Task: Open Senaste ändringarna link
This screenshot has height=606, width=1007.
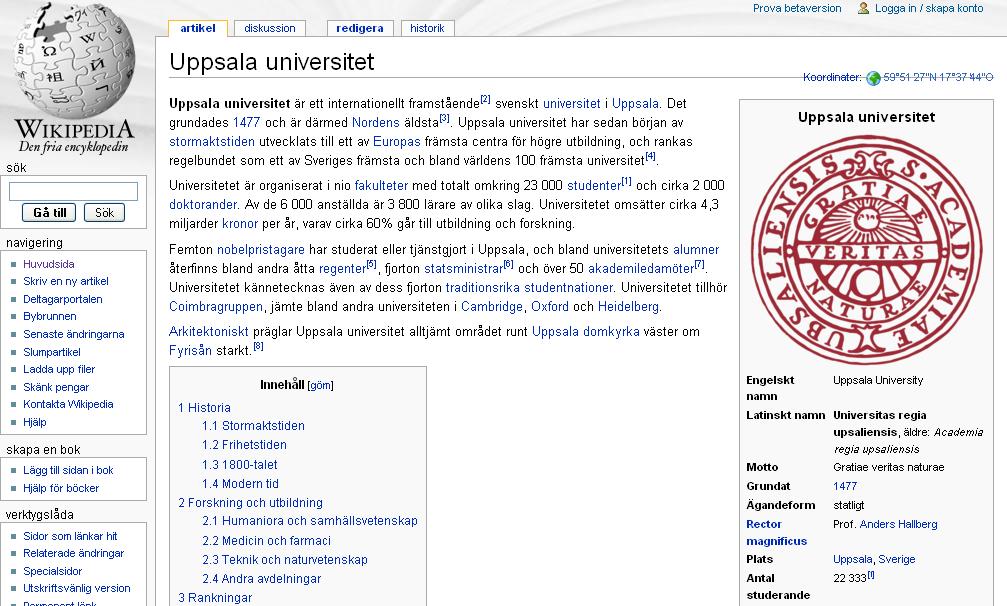Action: pos(74,334)
